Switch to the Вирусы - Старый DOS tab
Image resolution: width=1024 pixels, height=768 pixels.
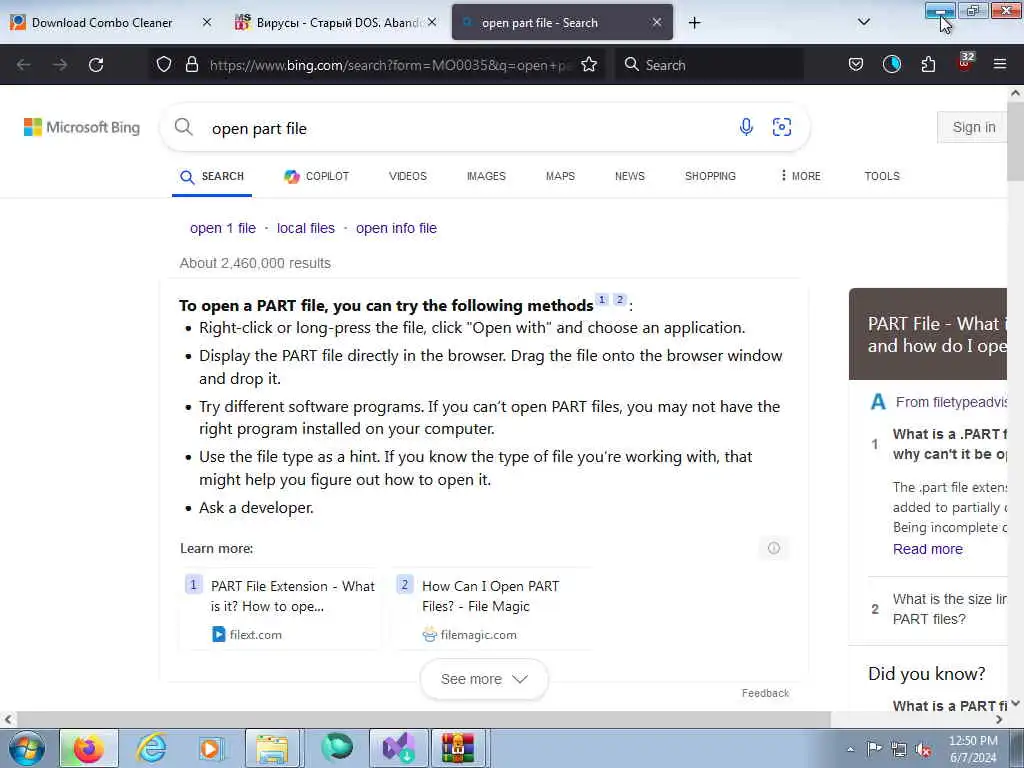338,23
